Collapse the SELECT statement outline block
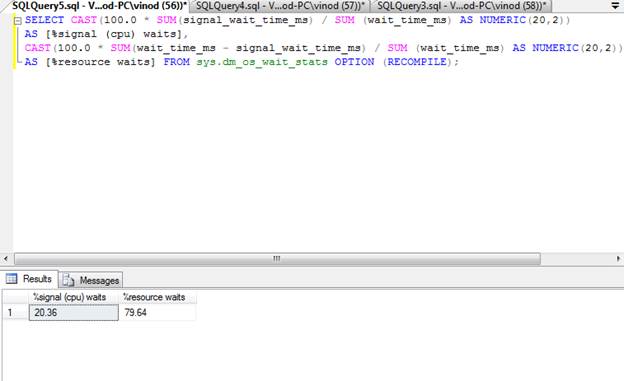 tap(18, 21)
